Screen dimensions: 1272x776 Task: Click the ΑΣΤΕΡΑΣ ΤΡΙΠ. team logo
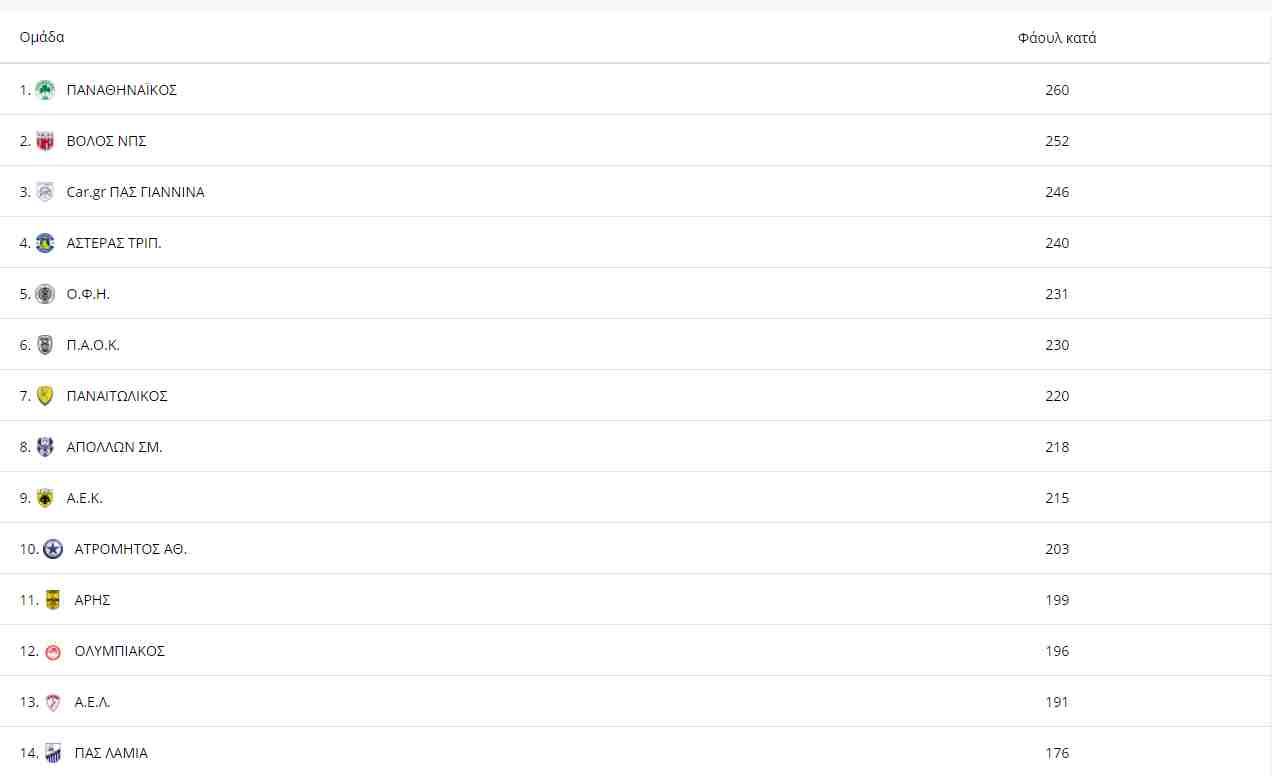click(45, 243)
